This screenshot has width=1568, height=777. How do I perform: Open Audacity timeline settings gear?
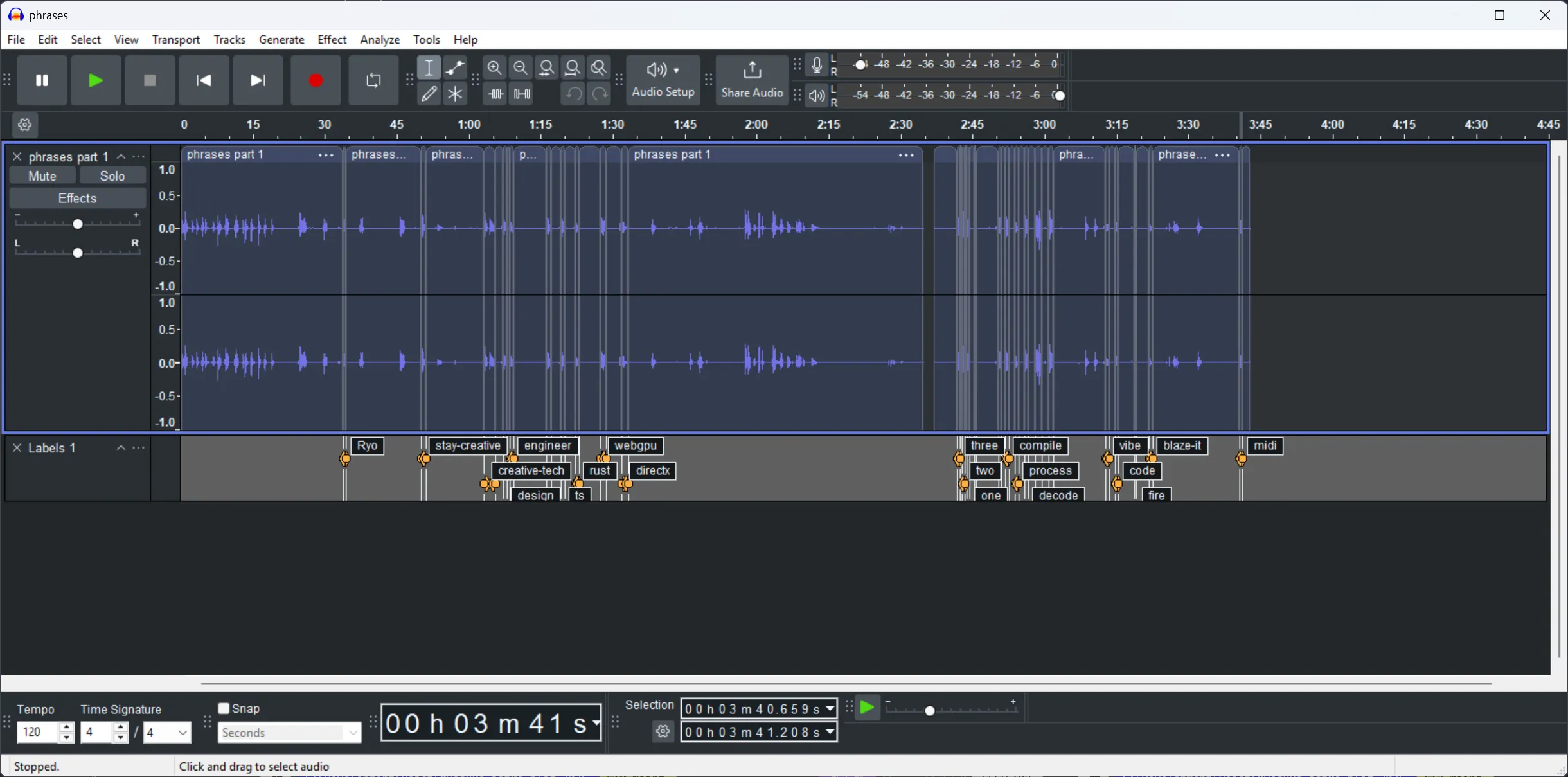click(24, 125)
